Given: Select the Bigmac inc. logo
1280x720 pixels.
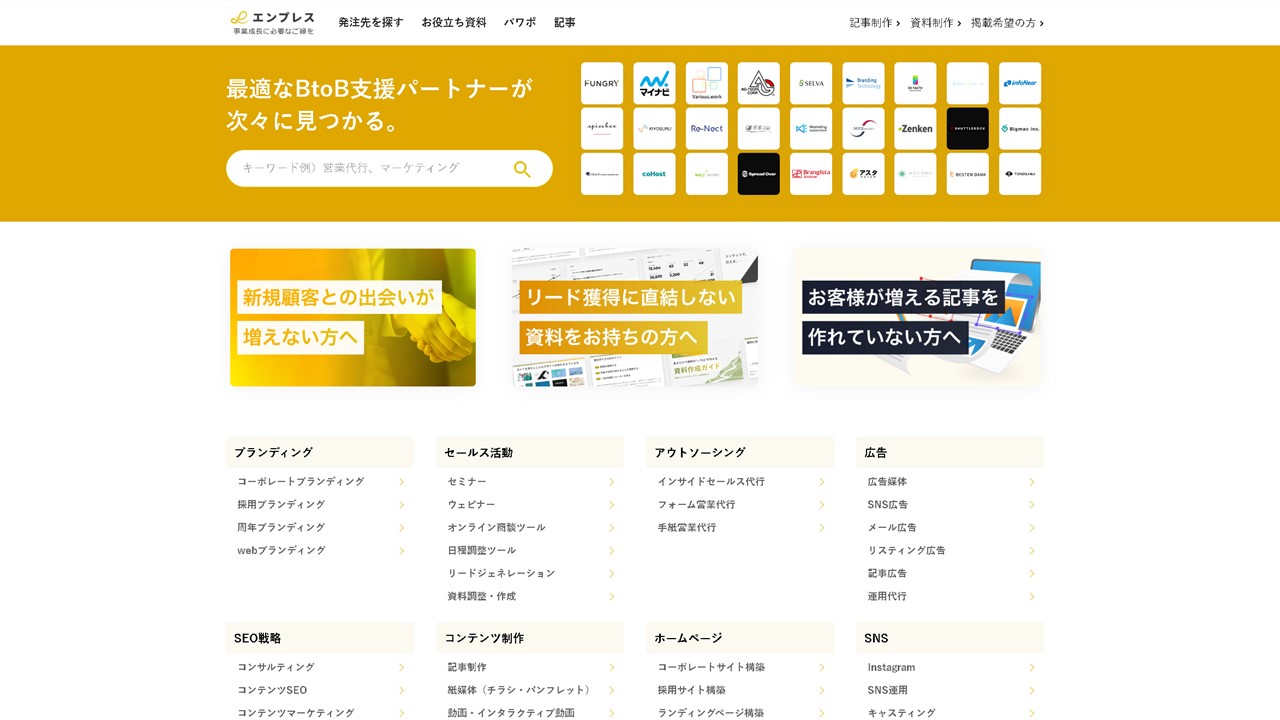Looking at the screenshot, I should point(1019,128).
